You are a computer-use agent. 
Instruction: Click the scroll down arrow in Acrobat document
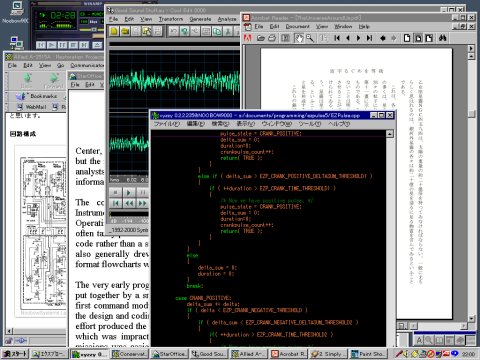tap(471, 319)
